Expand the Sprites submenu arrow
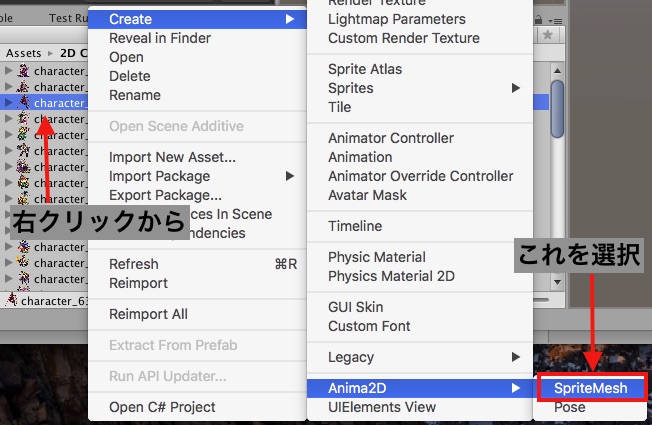The image size is (652, 425). pos(516,88)
